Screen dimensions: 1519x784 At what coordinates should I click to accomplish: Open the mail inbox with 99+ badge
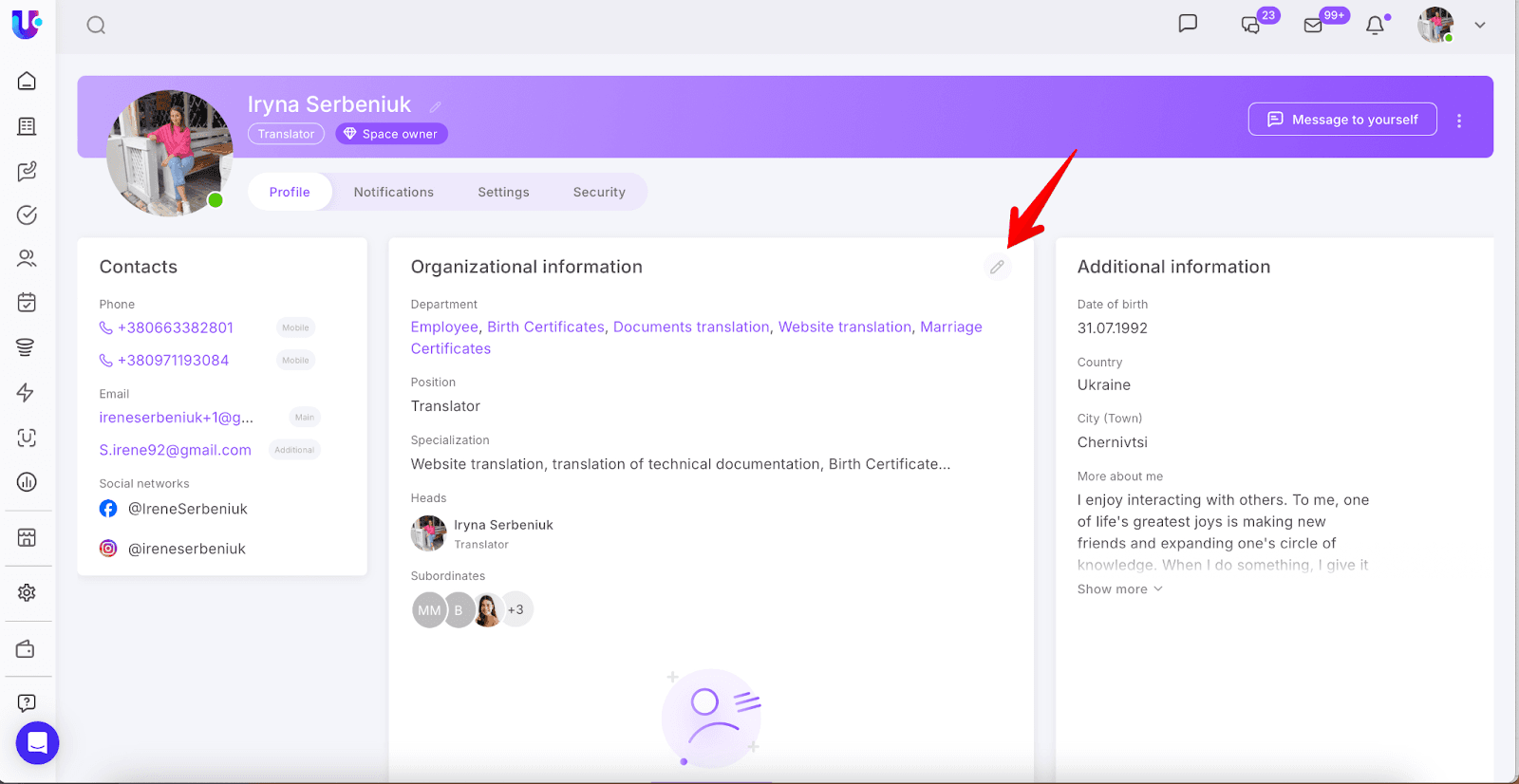pos(1314,26)
